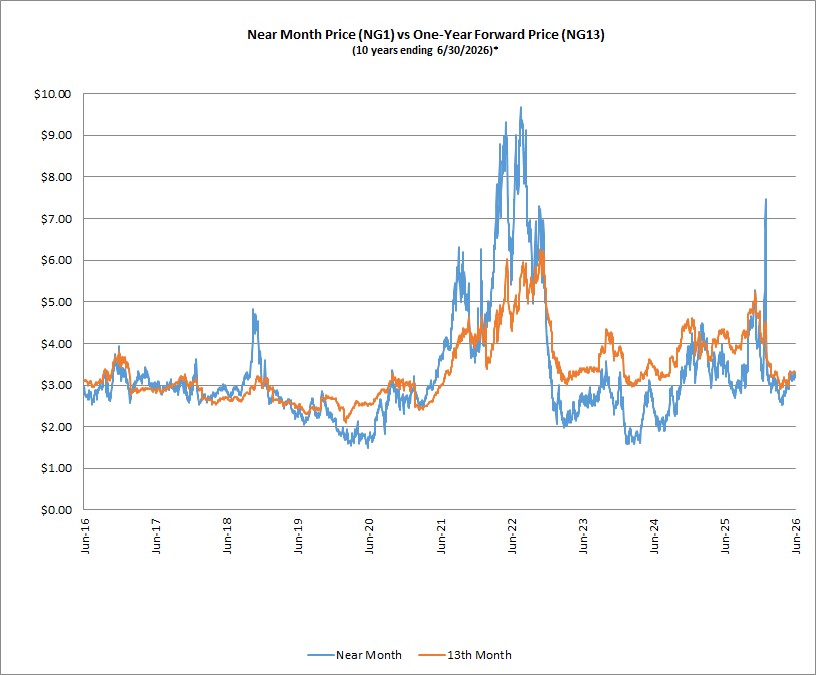
Task: Select the $3.00 y-axis label
Action: coord(56,385)
